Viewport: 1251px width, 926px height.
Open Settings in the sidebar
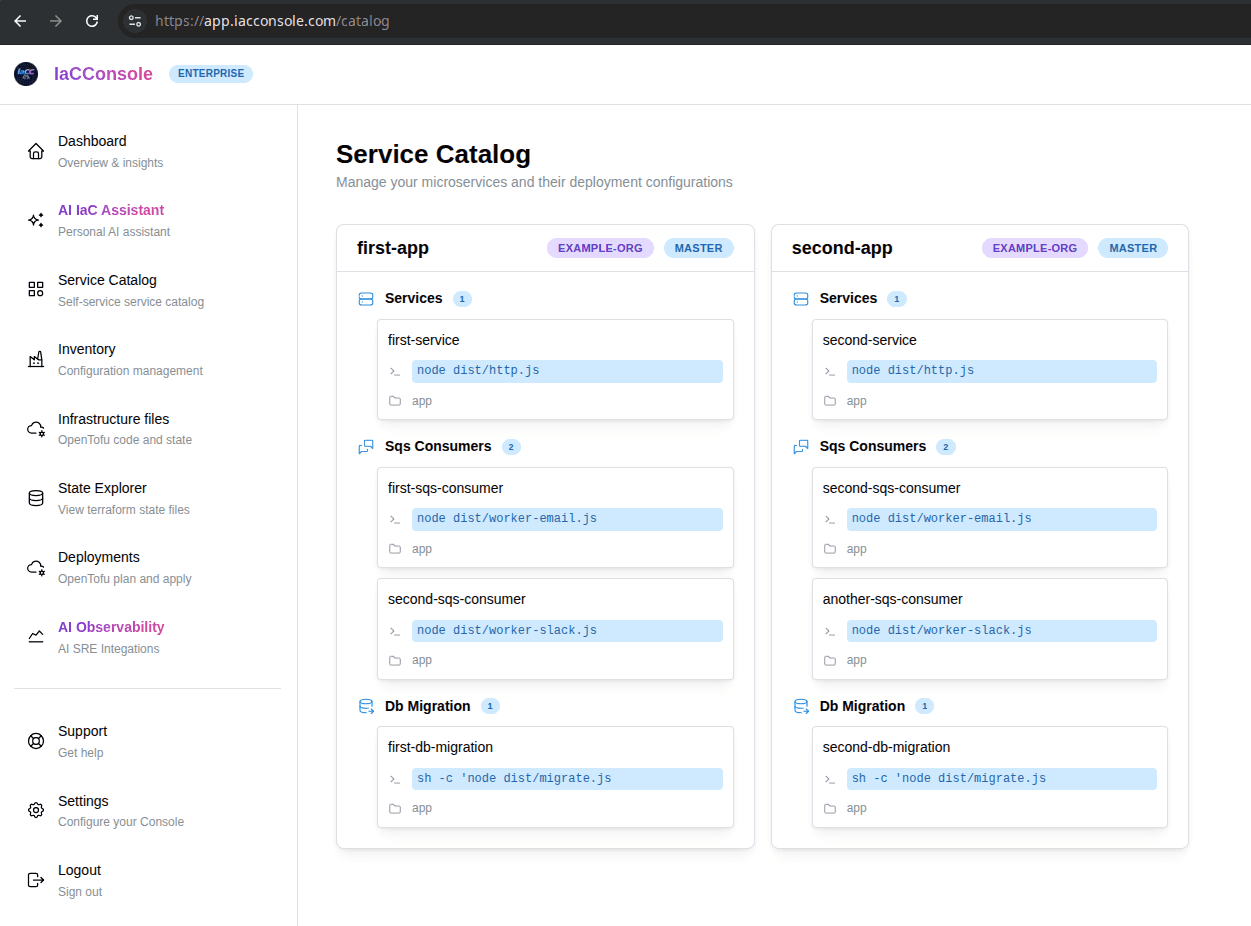click(x=148, y=811)
